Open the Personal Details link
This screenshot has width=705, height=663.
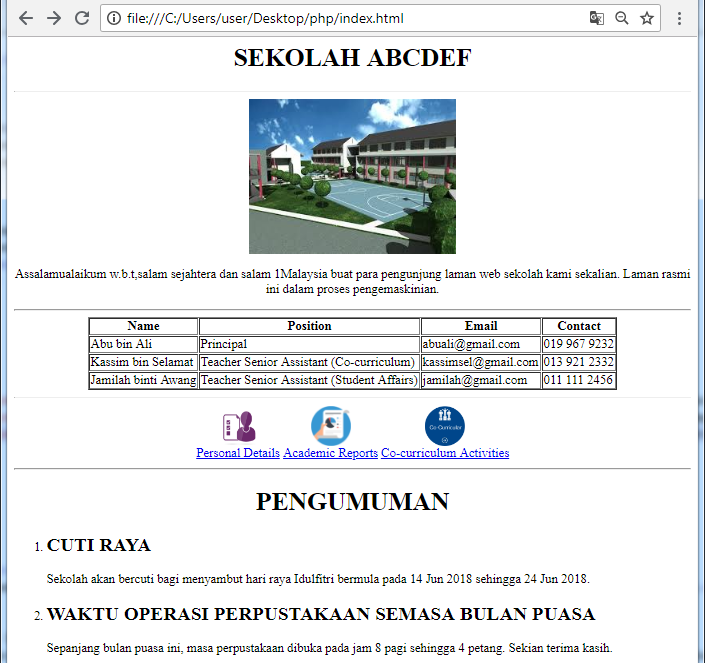click(238, 453)
